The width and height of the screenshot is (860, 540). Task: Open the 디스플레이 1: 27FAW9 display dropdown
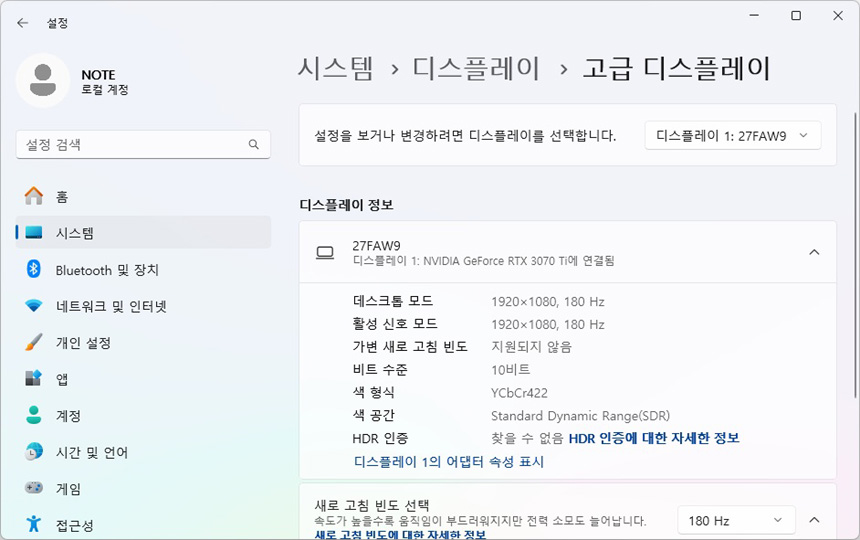coord(732,136)
